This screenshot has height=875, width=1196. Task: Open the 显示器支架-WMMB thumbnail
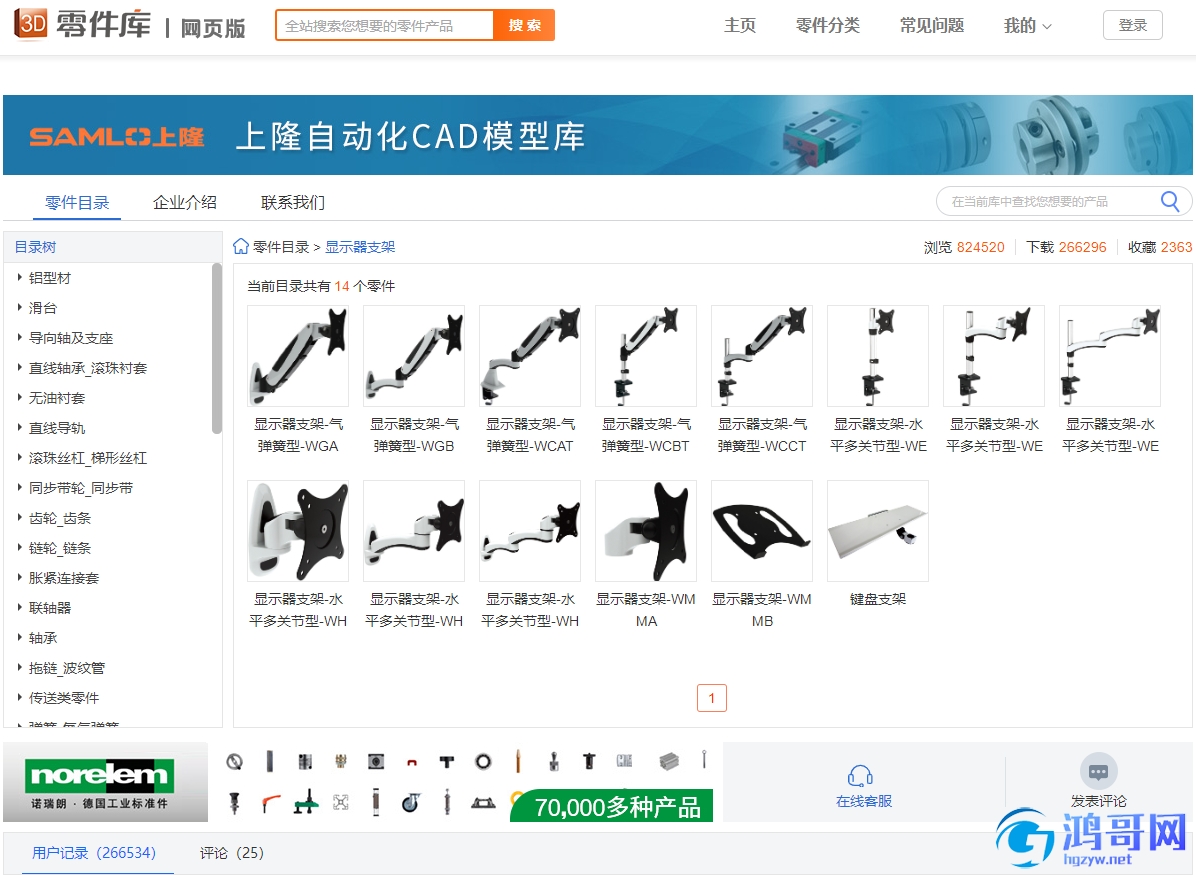[x=762, y=531]
